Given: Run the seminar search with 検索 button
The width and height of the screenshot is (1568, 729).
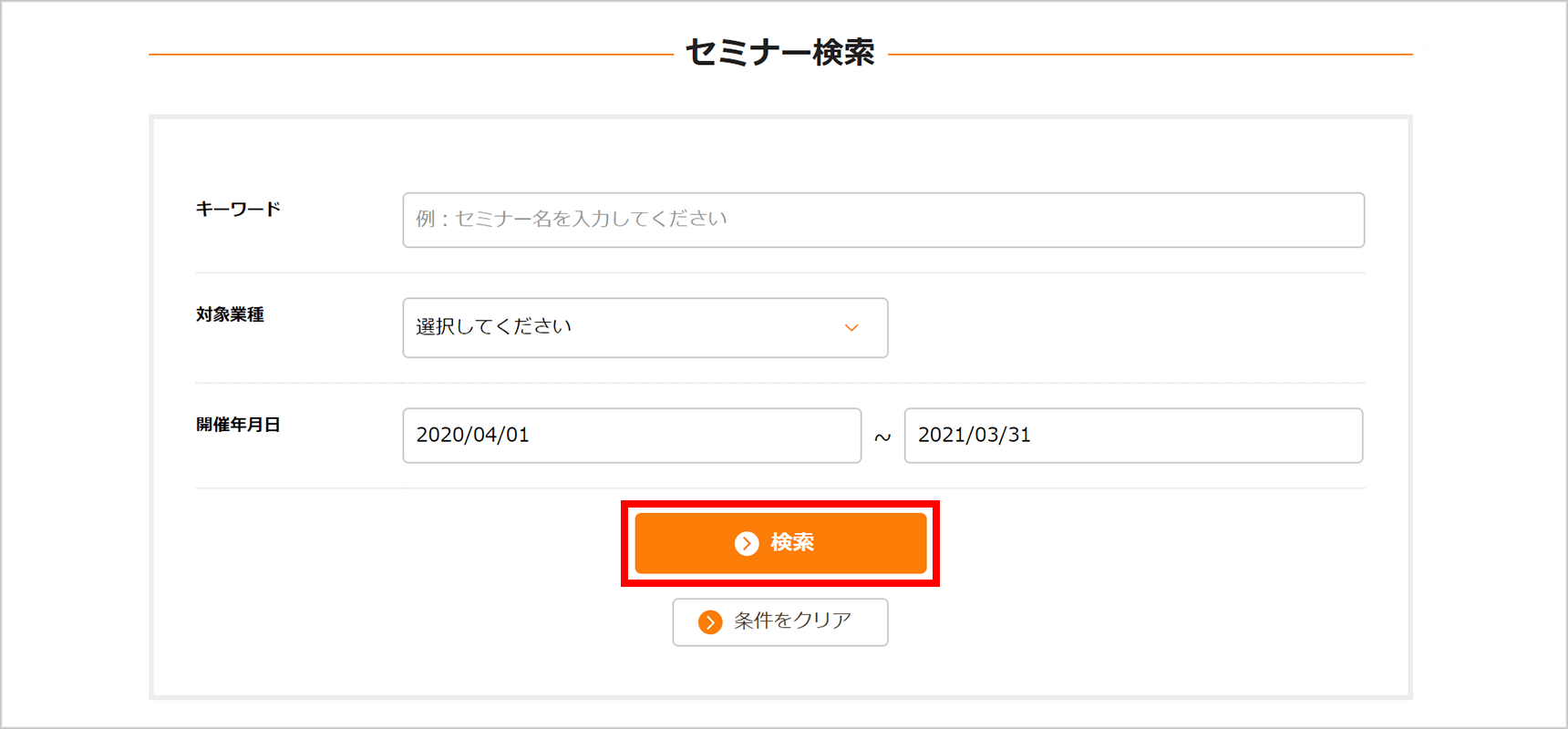Looking at the screenshot, I should tap(780, 543).
